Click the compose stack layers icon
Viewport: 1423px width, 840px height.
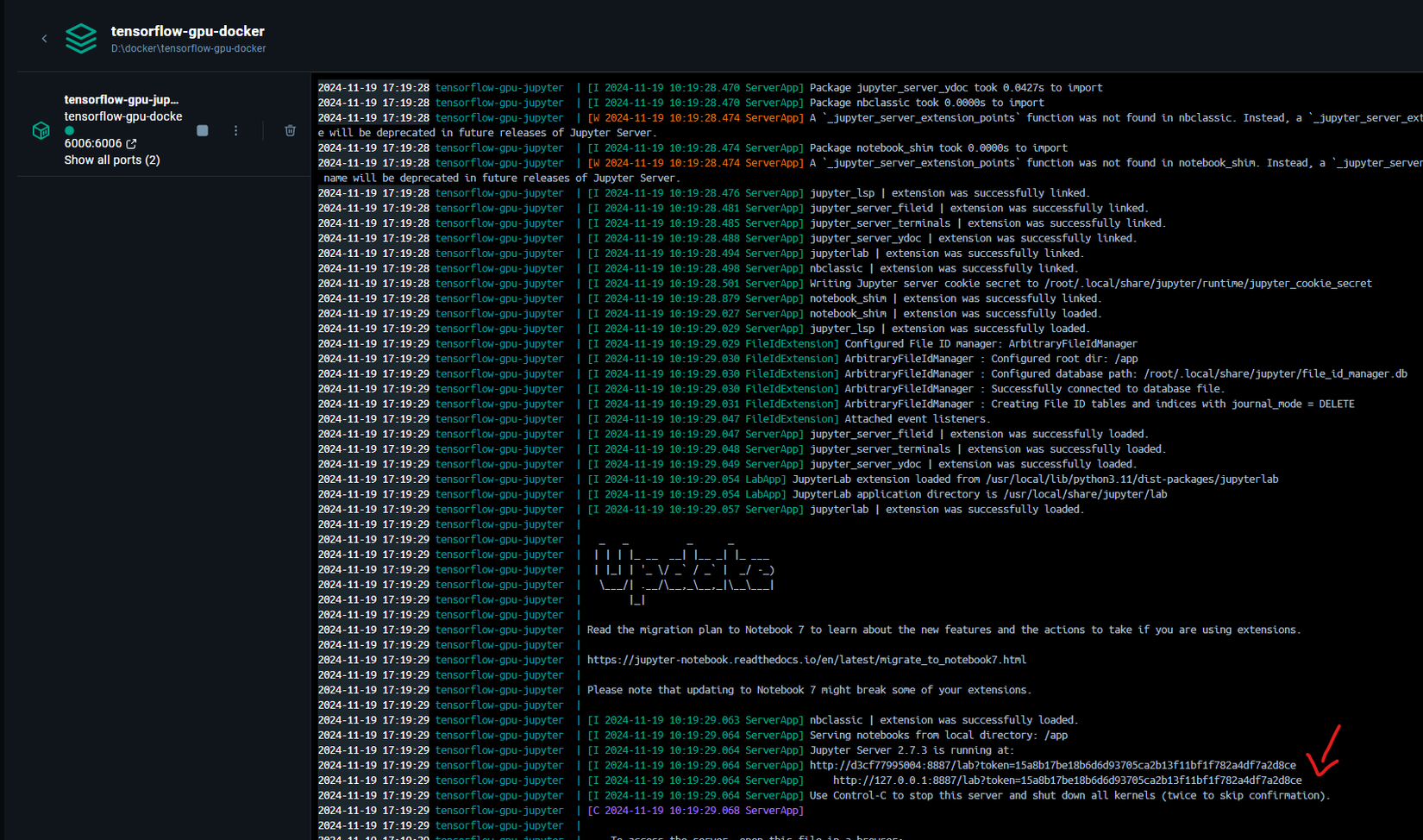[x=81, y=39]
